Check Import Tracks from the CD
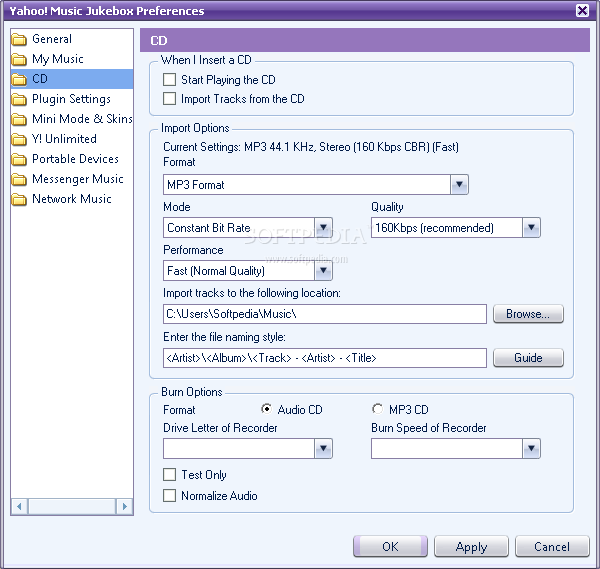 point(170,99)
